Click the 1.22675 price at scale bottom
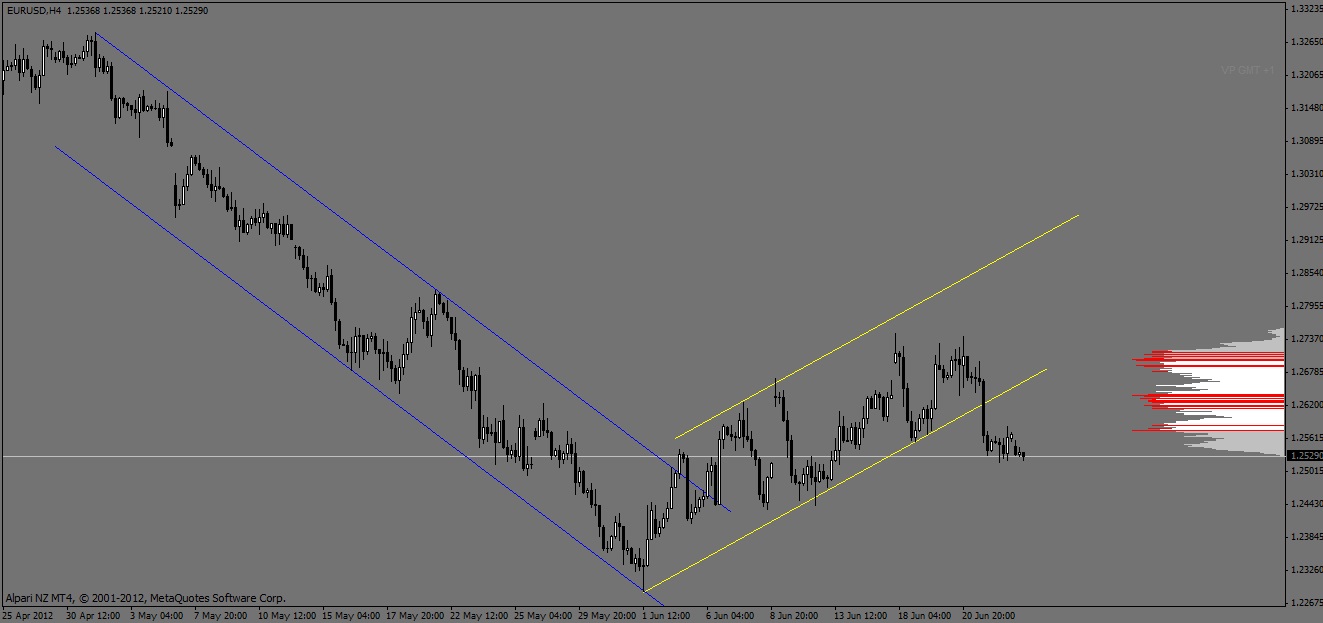1323x623 pixels. pos(1304,602)
